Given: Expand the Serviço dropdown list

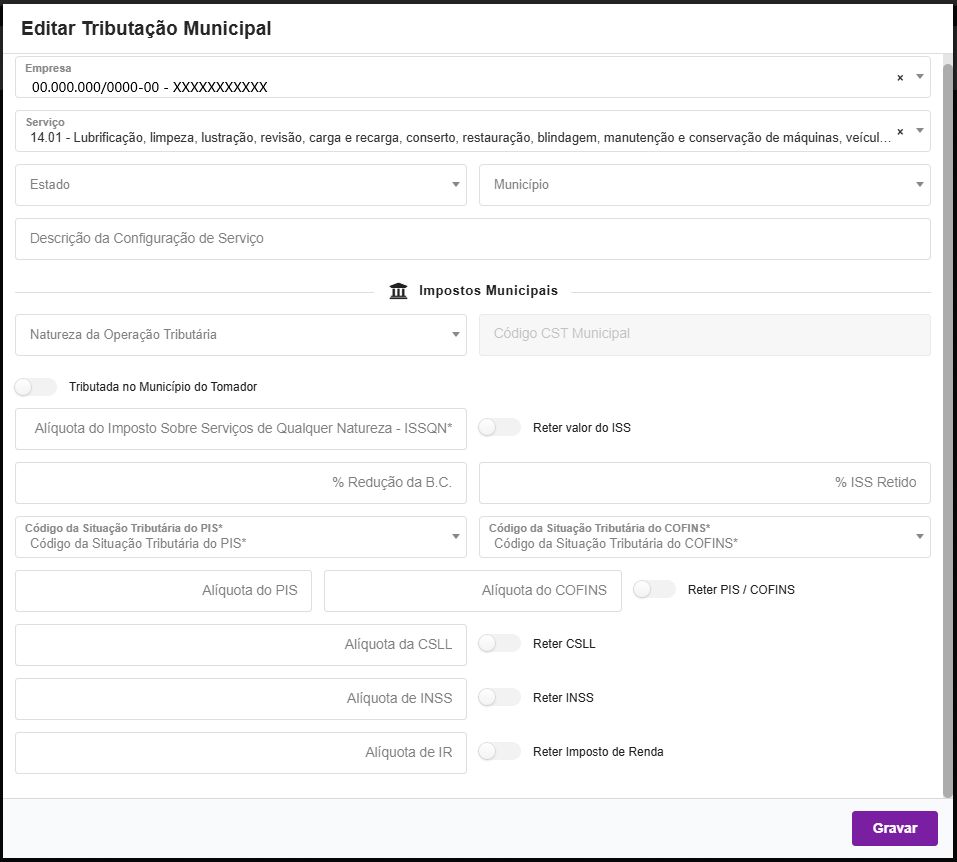Looking at the screenshot, I should [920, 130].
